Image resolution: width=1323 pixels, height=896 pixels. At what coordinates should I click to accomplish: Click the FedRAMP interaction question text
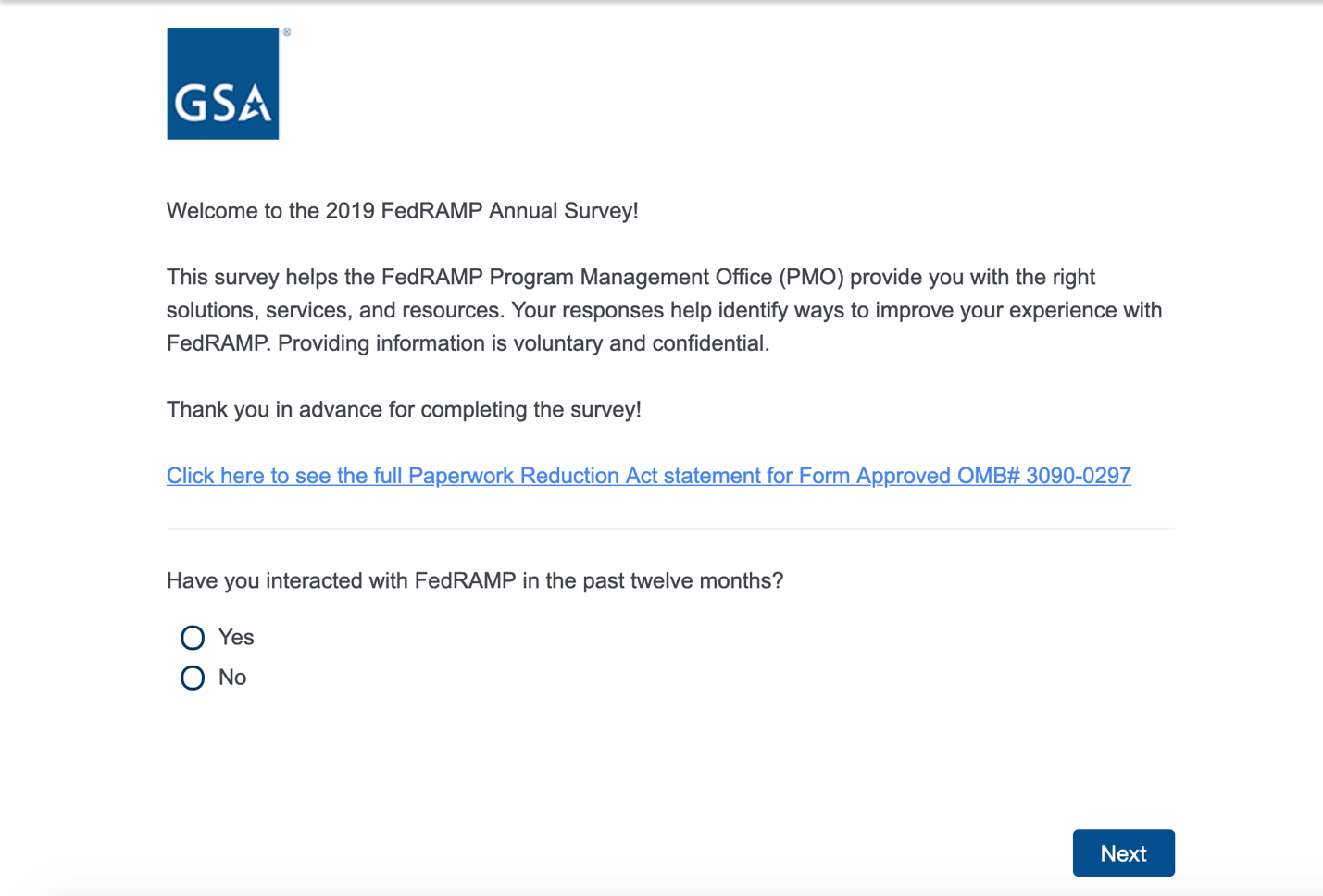(474, 580)
